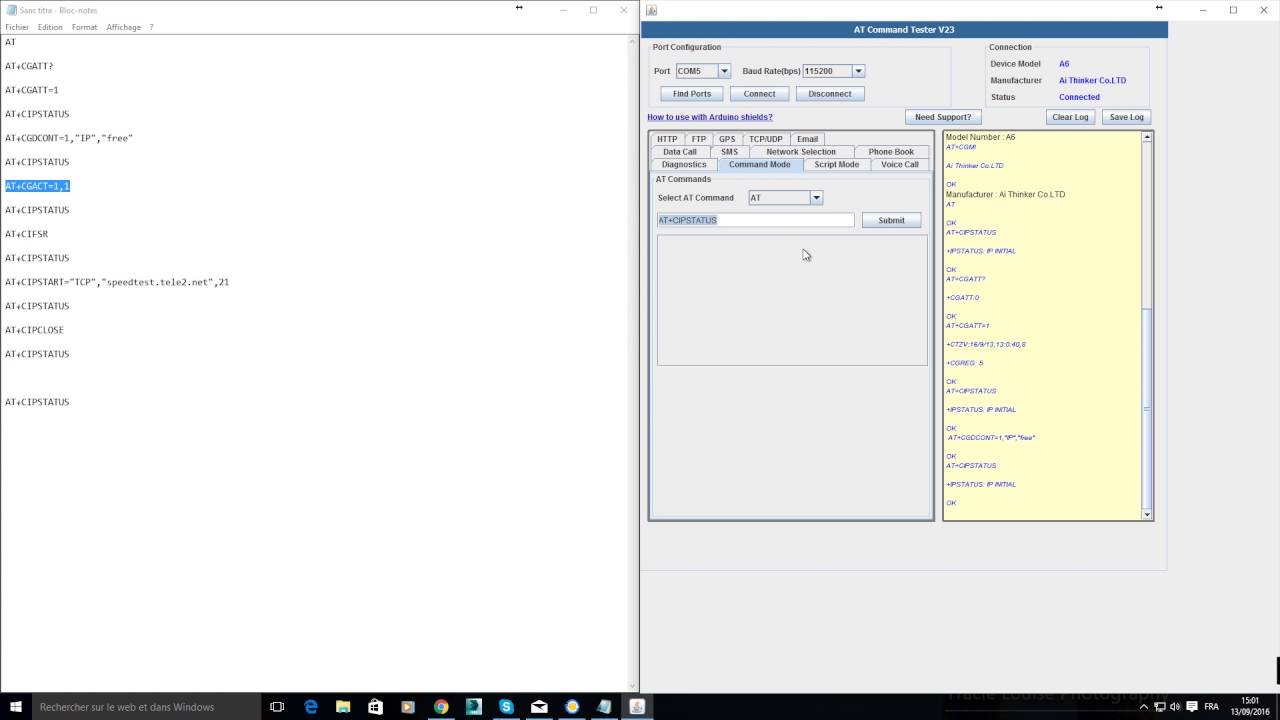Open the Windows Store taskbar icon
Screen dimensions: 1280x720
tap(376, 707)
